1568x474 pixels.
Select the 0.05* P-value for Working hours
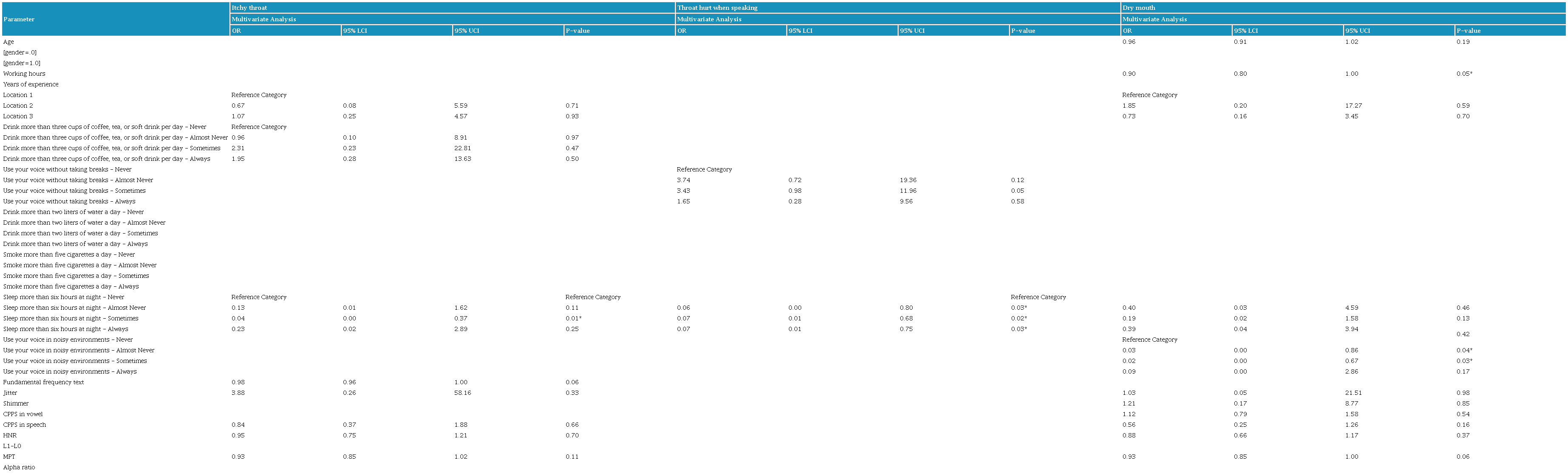[x=1464, y=74]
